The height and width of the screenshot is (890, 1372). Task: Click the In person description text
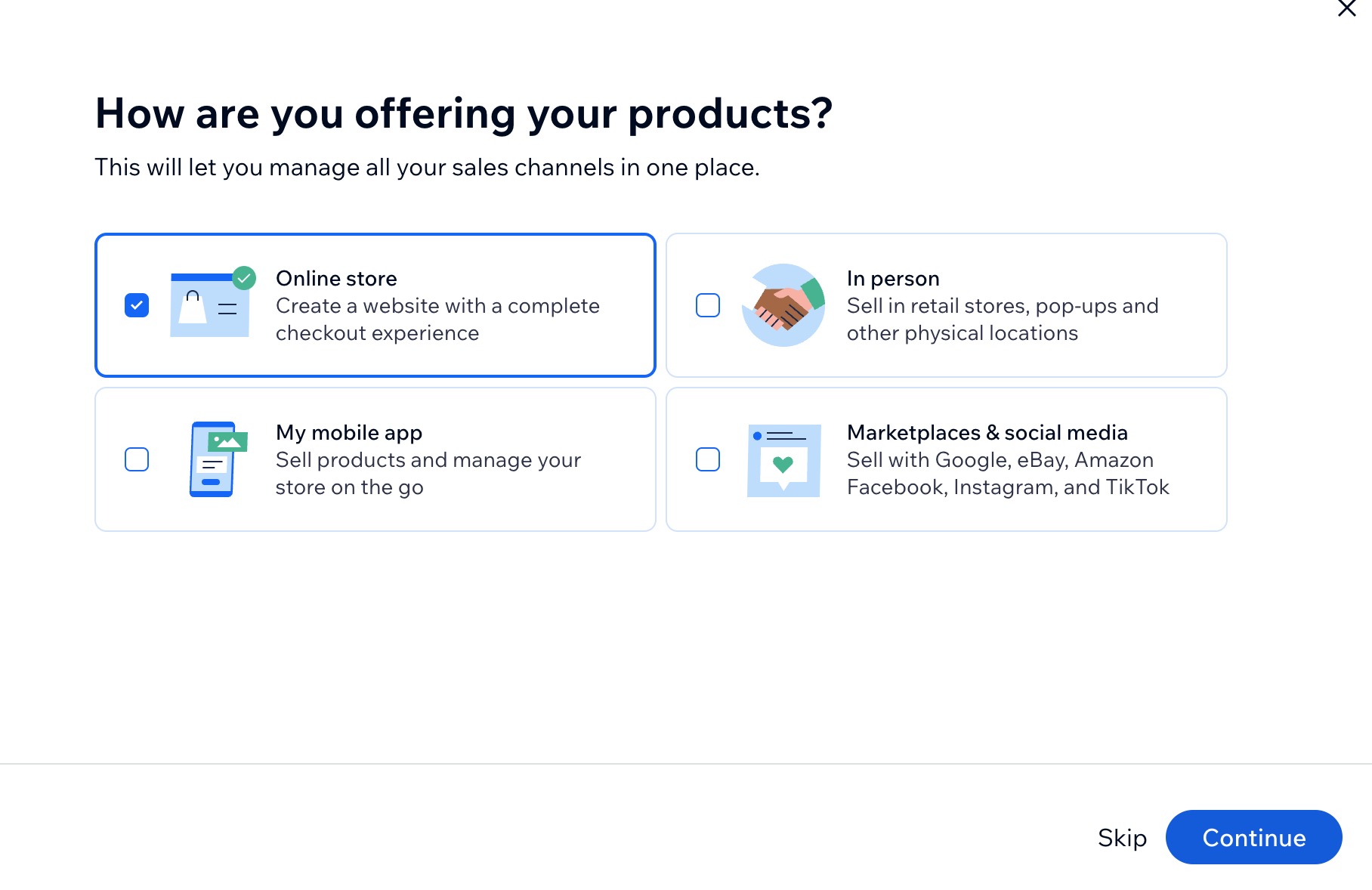click(1003, 319)
